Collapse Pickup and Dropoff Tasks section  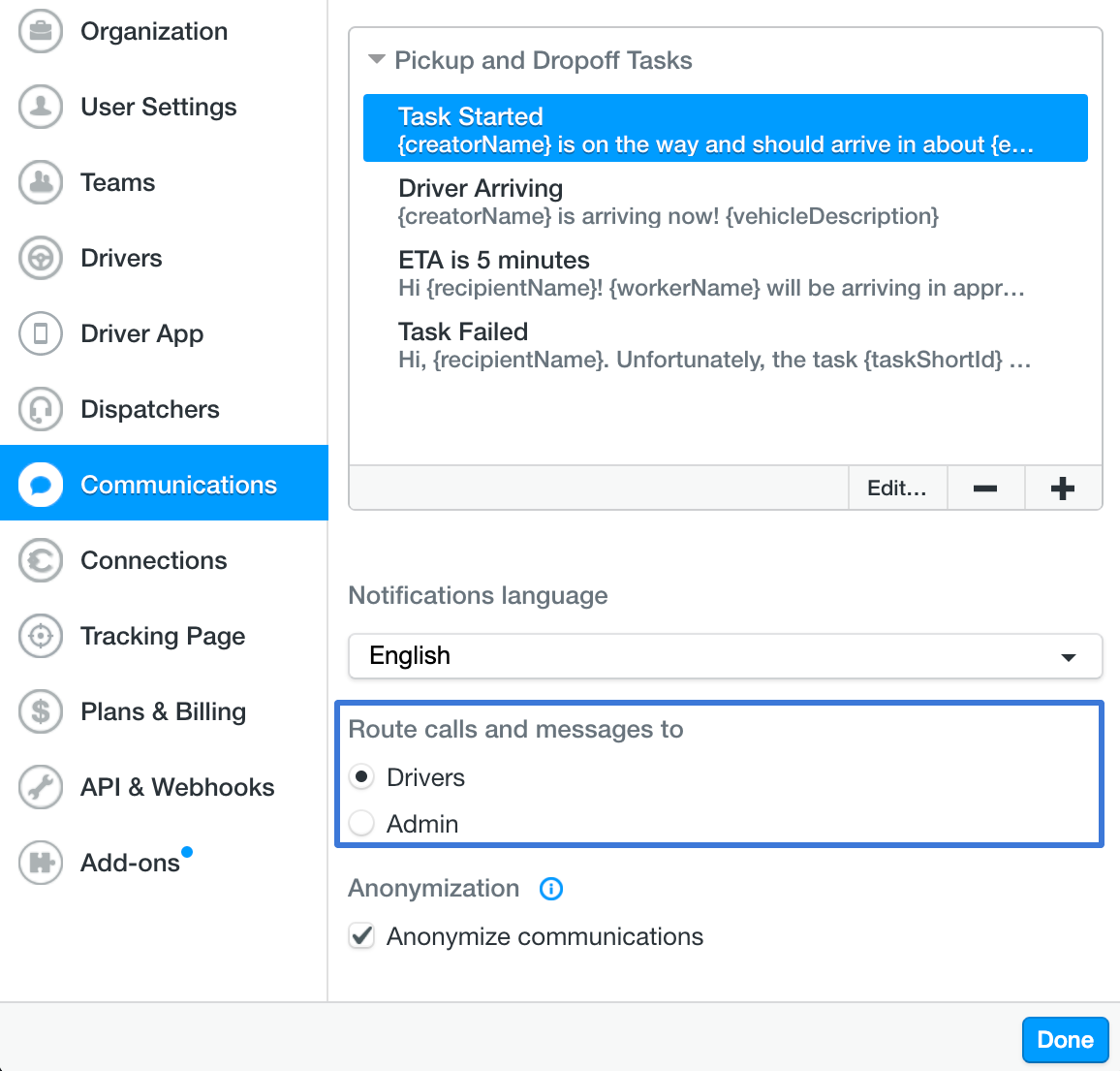tap(377, 60)
